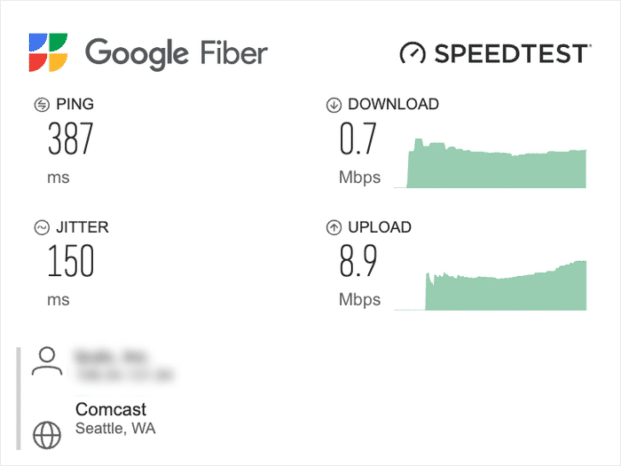621x466 pixels.
Task: Click the DOWNLOAD label
Action: point(393,104)
